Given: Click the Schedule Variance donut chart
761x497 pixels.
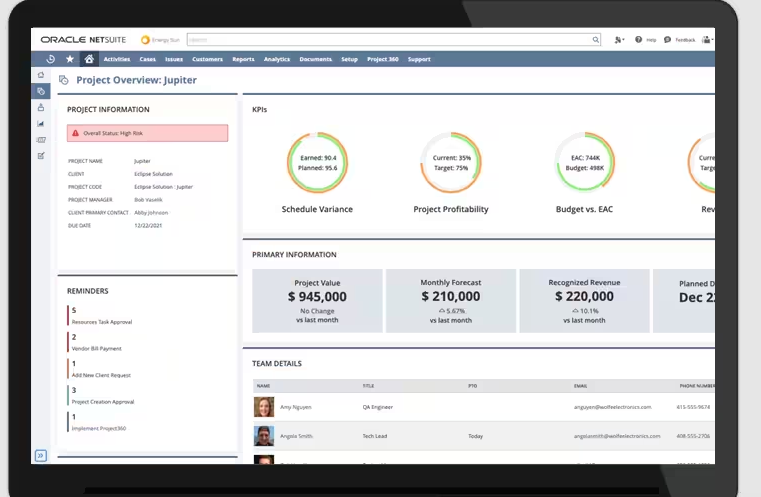Looking at the screenshot, I should click(317, 163).
